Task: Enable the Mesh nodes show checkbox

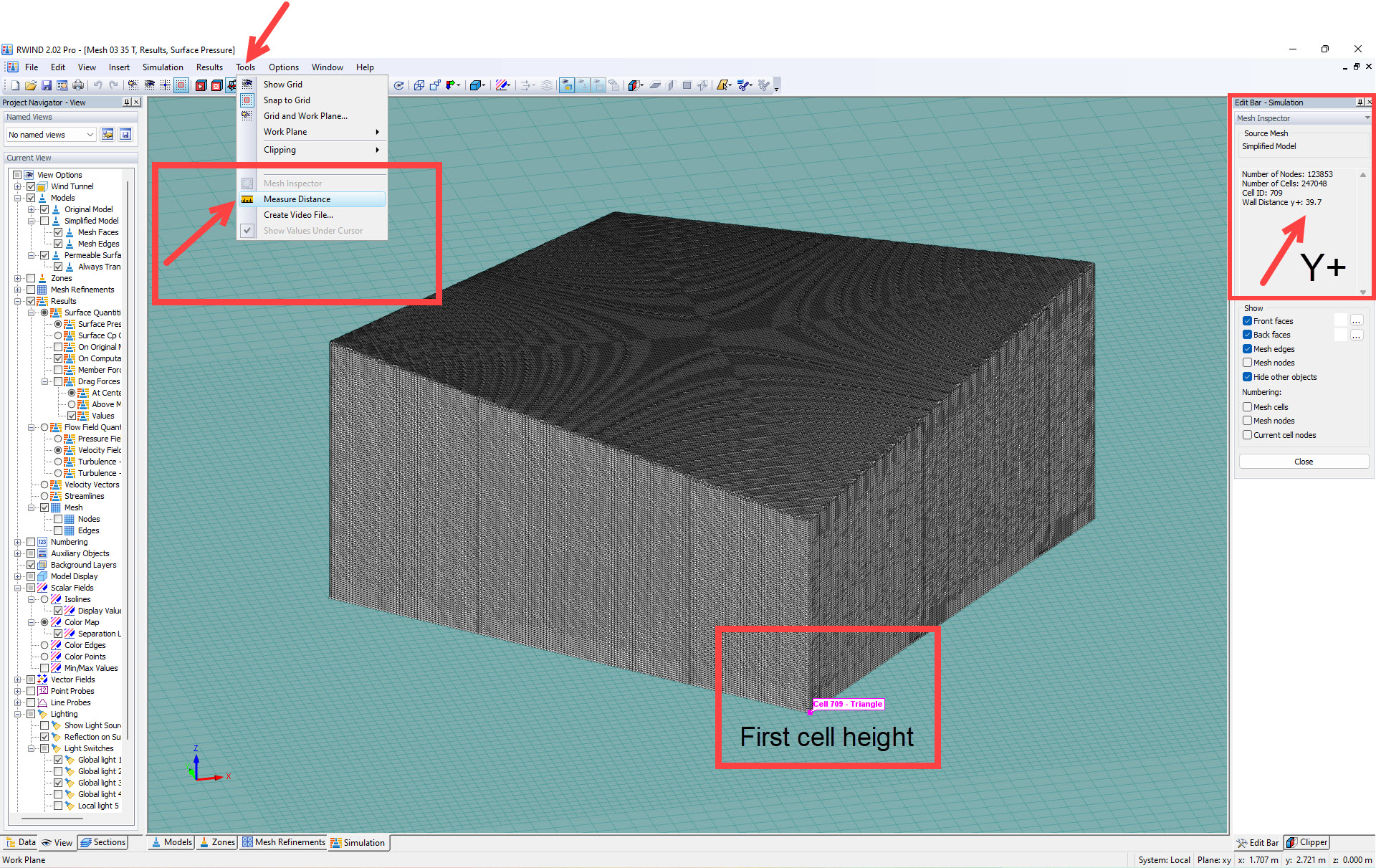Action: point(1247,363)
